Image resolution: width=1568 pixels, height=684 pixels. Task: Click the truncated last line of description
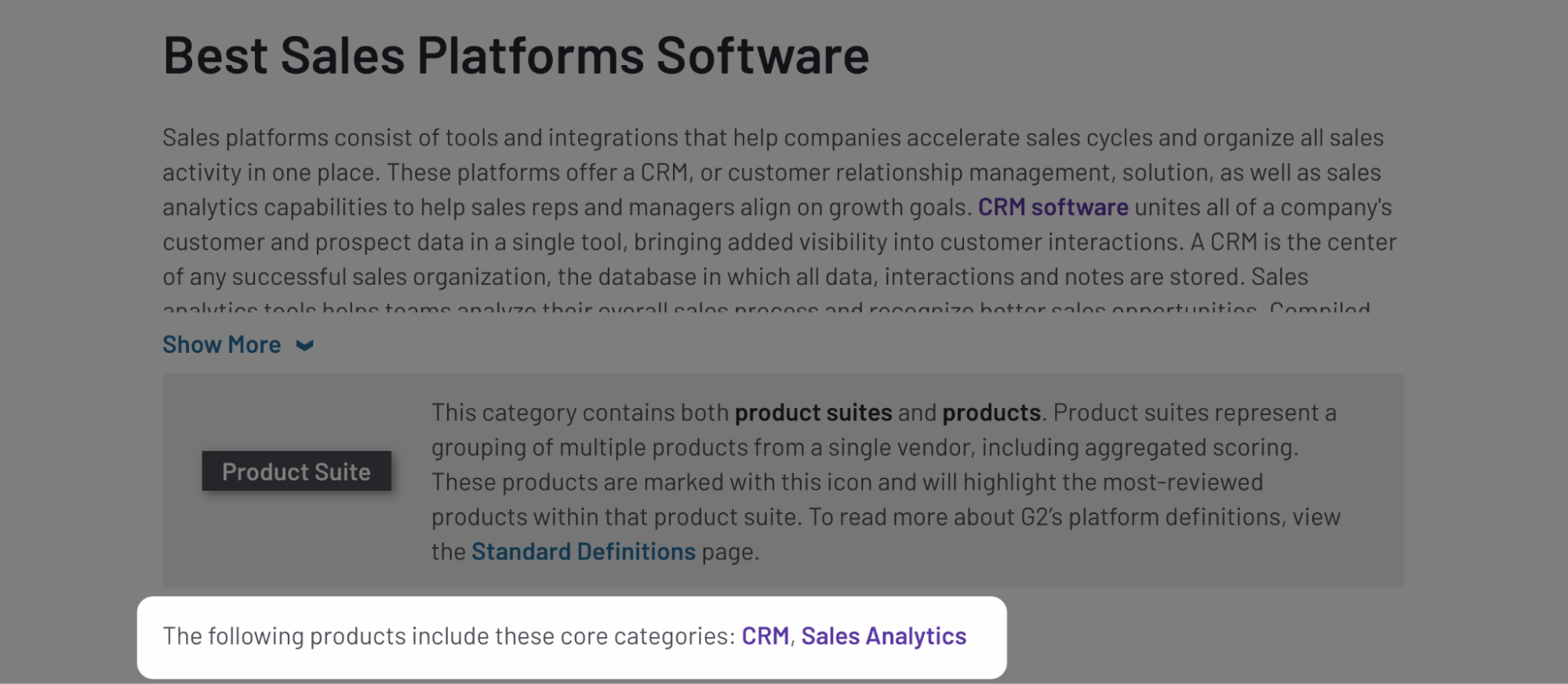point(766,307)
